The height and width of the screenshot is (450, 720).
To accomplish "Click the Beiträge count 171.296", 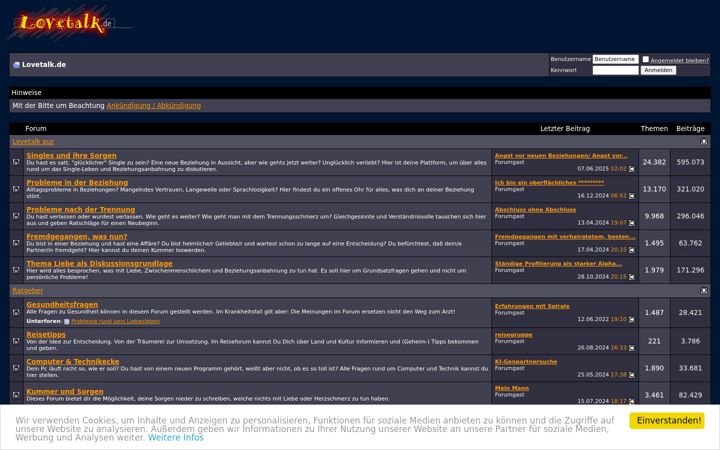I will pos(690,270).
